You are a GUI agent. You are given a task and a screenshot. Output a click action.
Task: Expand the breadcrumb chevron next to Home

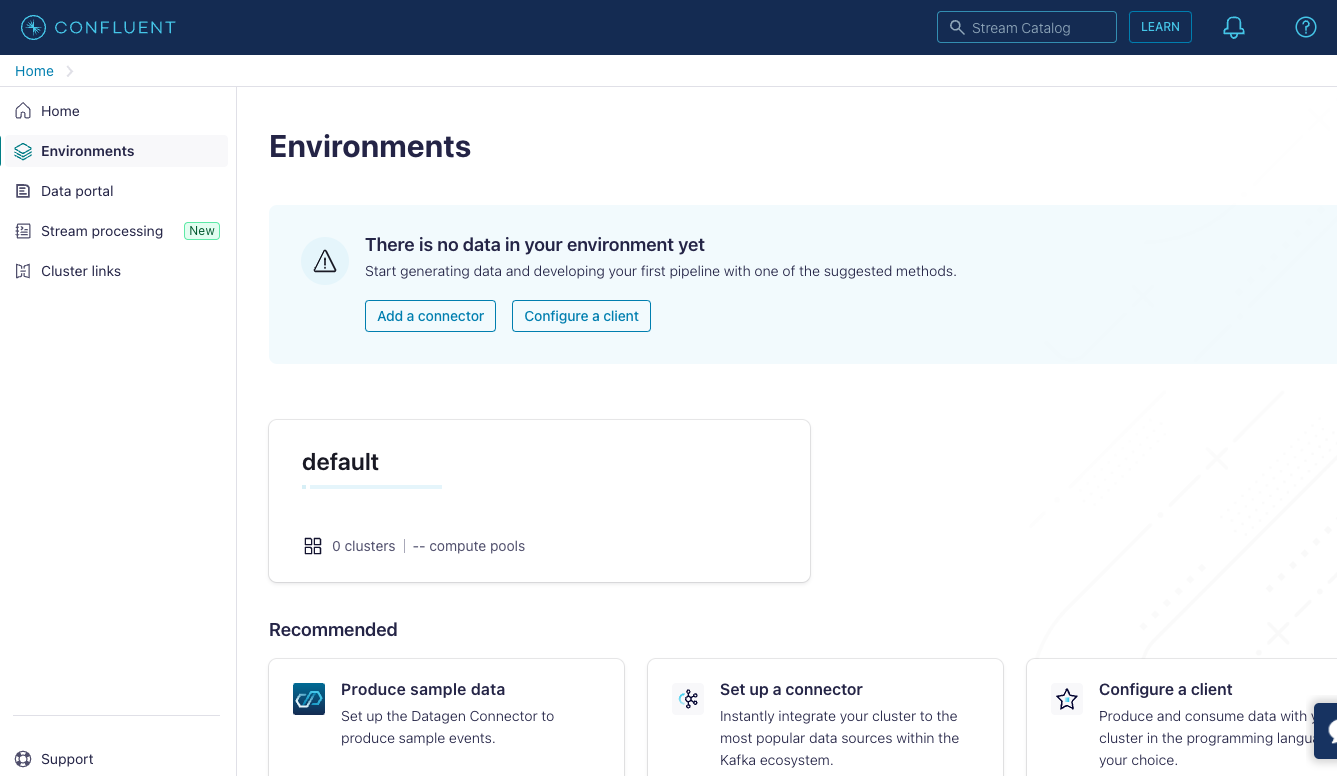[68, 71]
